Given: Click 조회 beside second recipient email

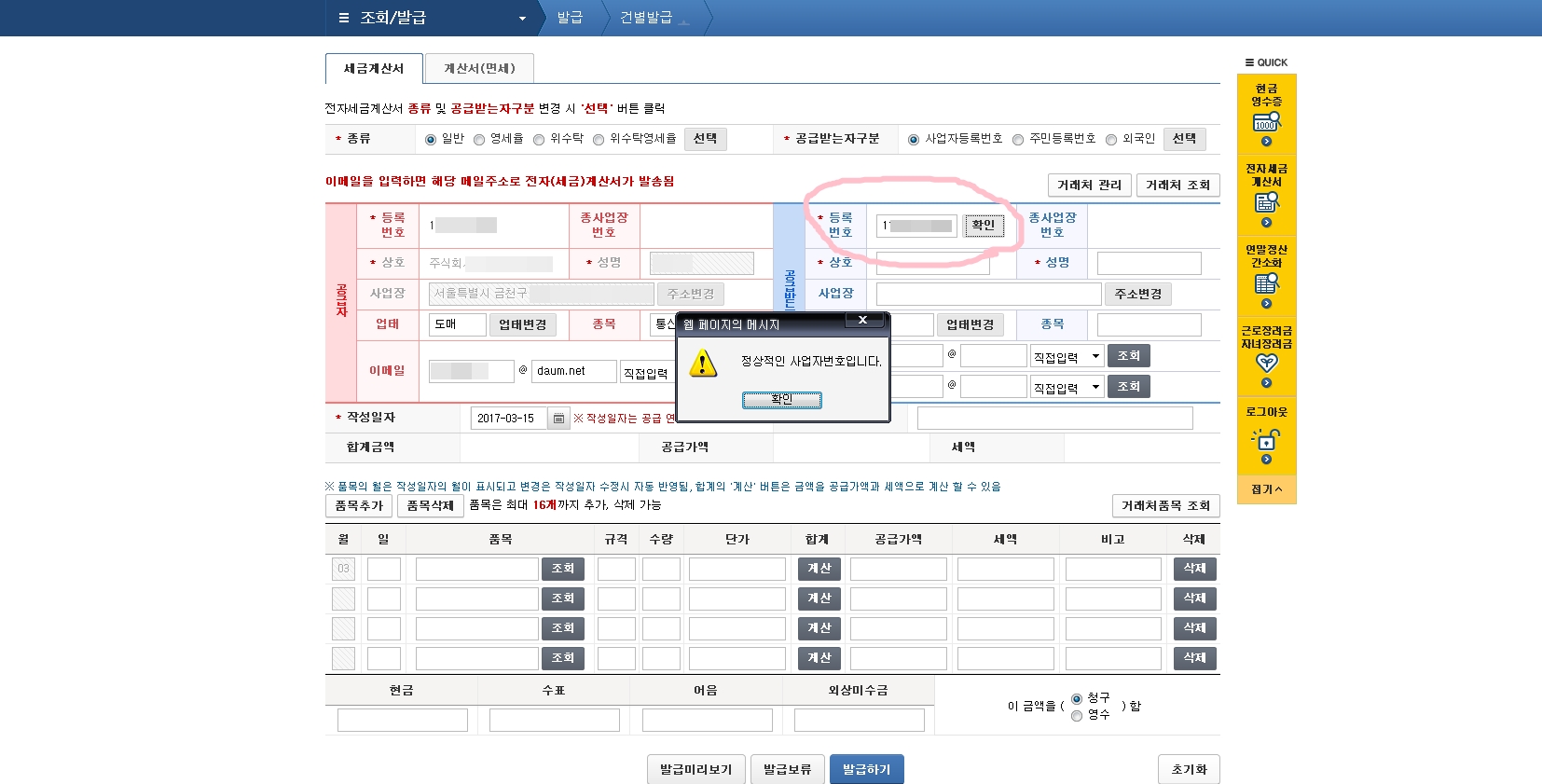Looking at the screenshot, I should [x=1128, y=387].
